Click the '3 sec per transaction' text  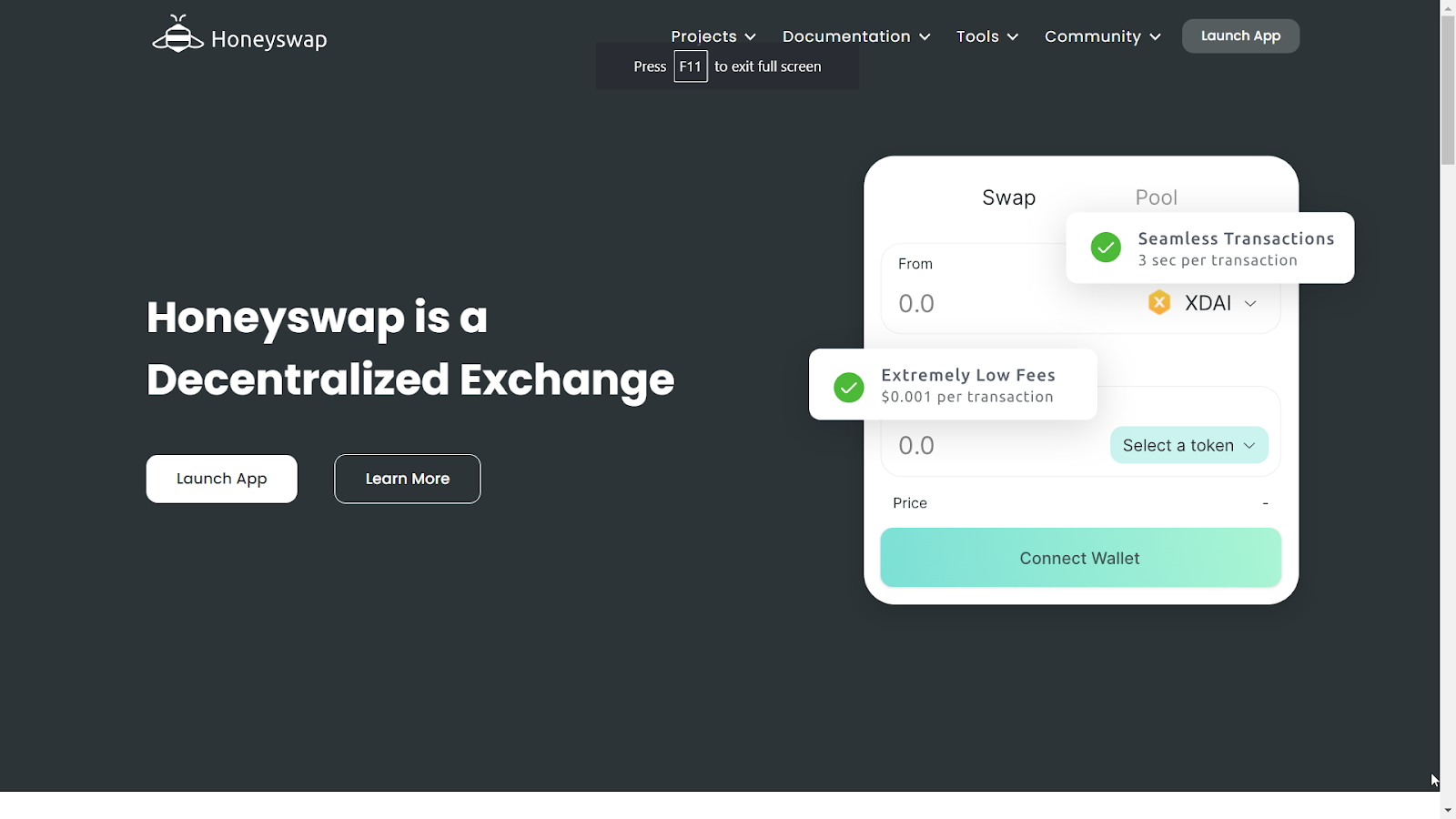coord(1218,260)
